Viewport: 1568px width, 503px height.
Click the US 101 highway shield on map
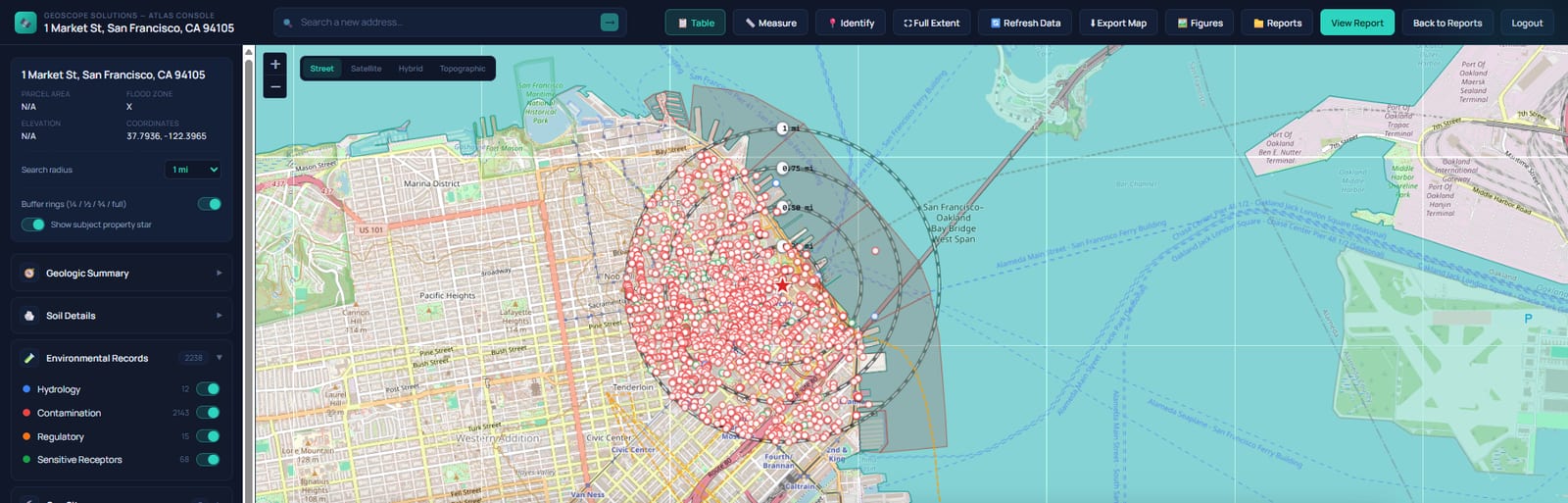[x=371, y=230]
